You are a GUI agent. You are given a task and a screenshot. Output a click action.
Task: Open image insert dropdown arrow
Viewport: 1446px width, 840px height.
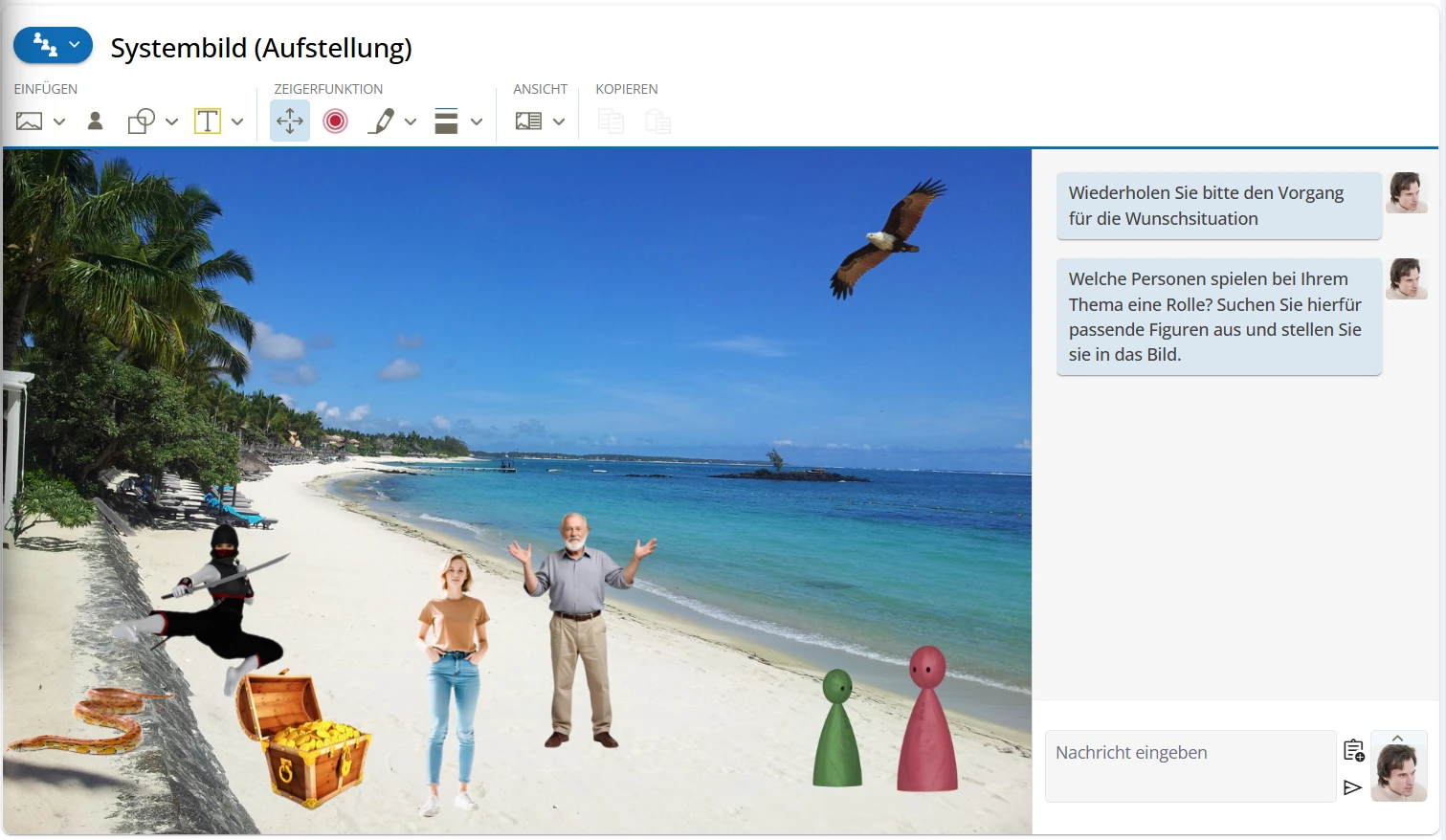pos(59,122)
